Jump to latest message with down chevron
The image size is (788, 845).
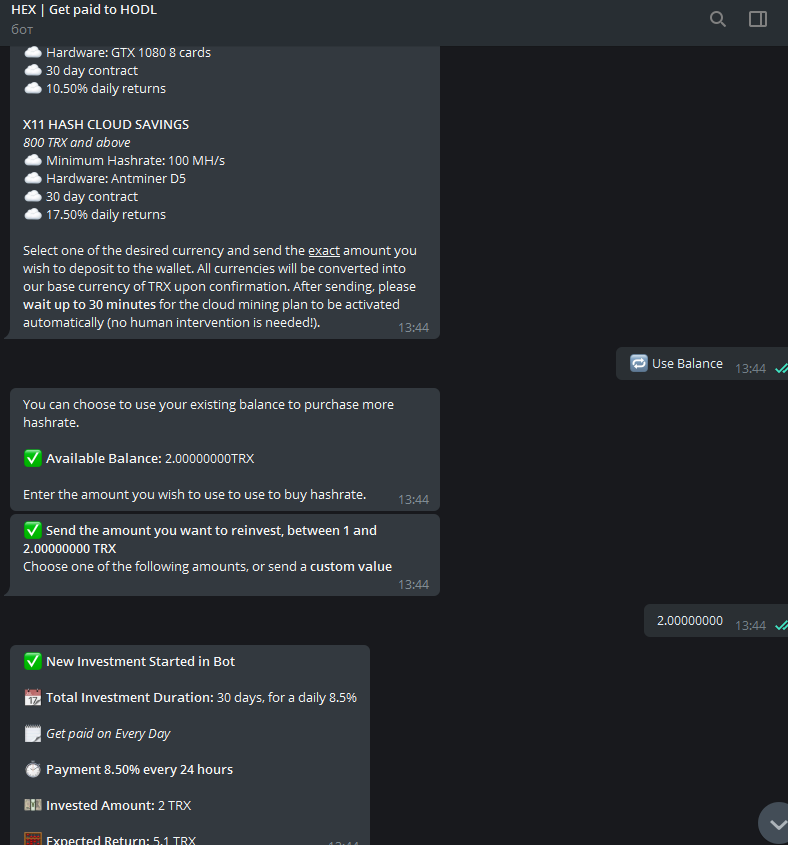pyautogui.click(x=774, y=823)
